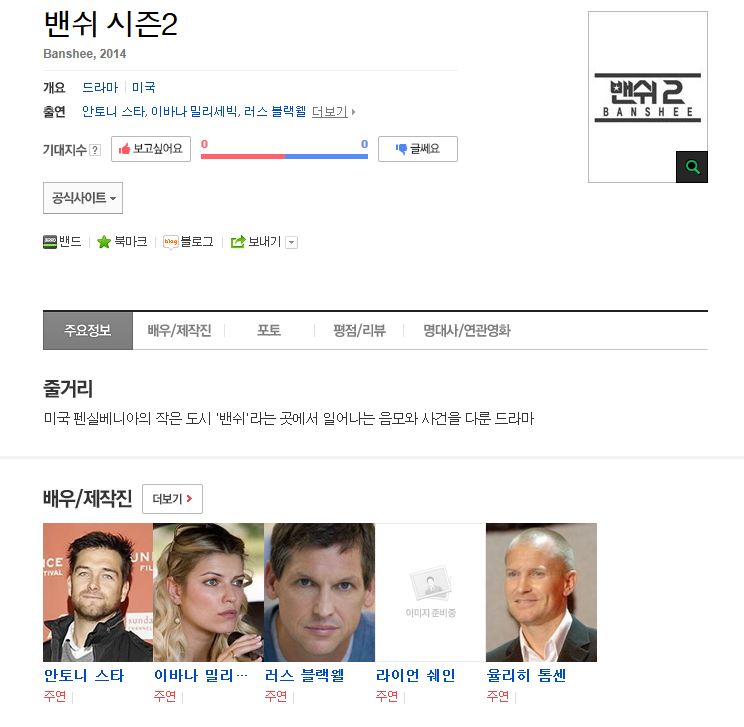Share via the 블로그 blog icon
744x727 pixels.
(x=170, y=242)
